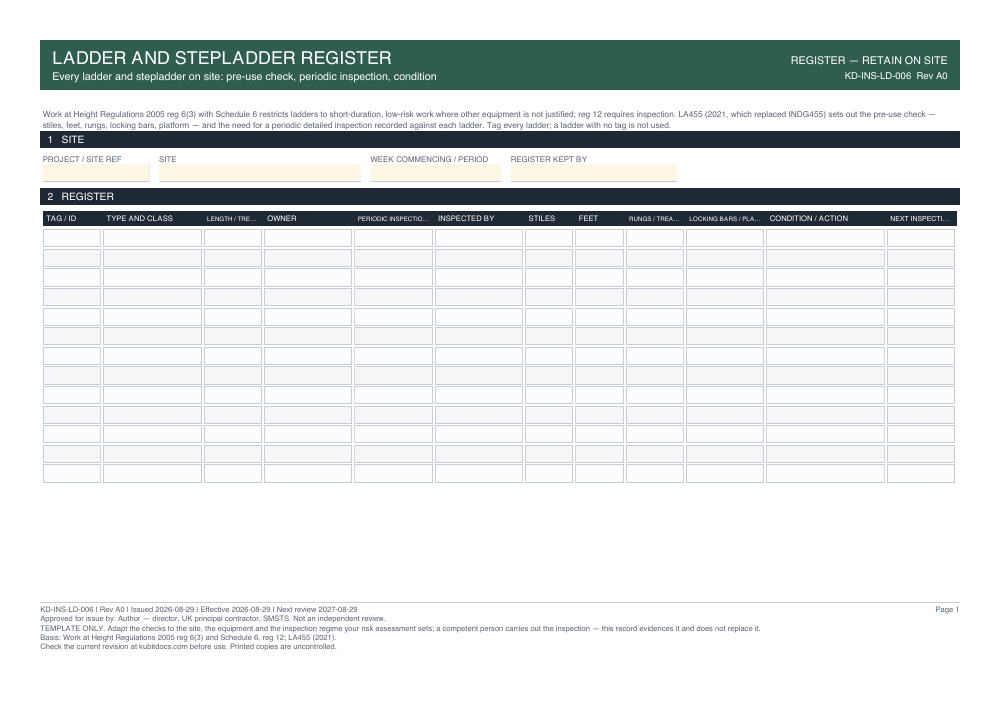Viewport: 1000px width, 708px height.
Task: Click the FEET column header
Action: [588, 218]
